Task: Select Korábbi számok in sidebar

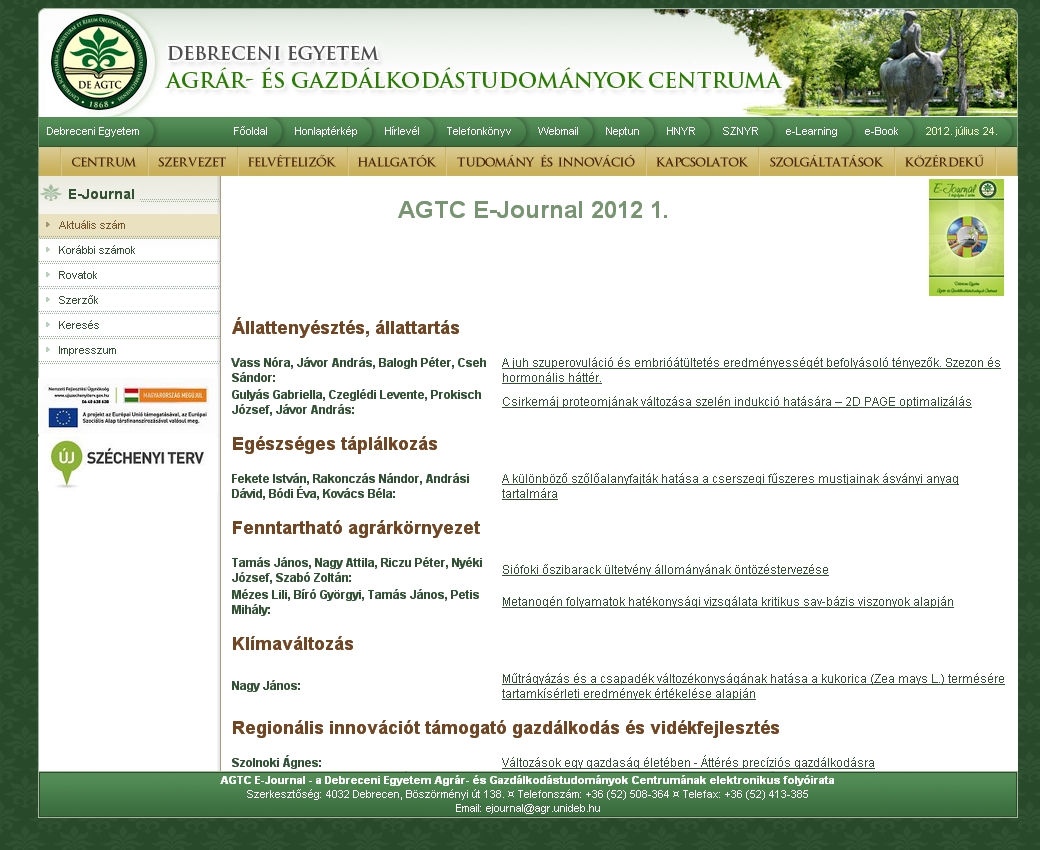Action: [129, 250]
